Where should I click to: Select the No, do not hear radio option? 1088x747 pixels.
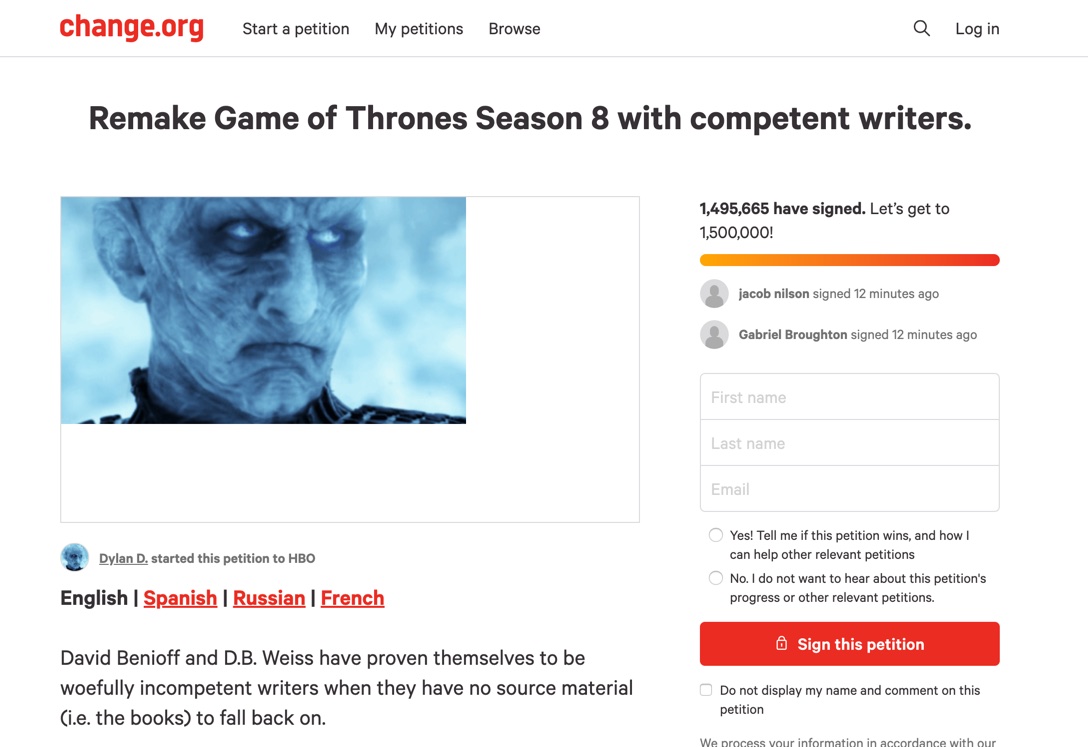(716, 578)
